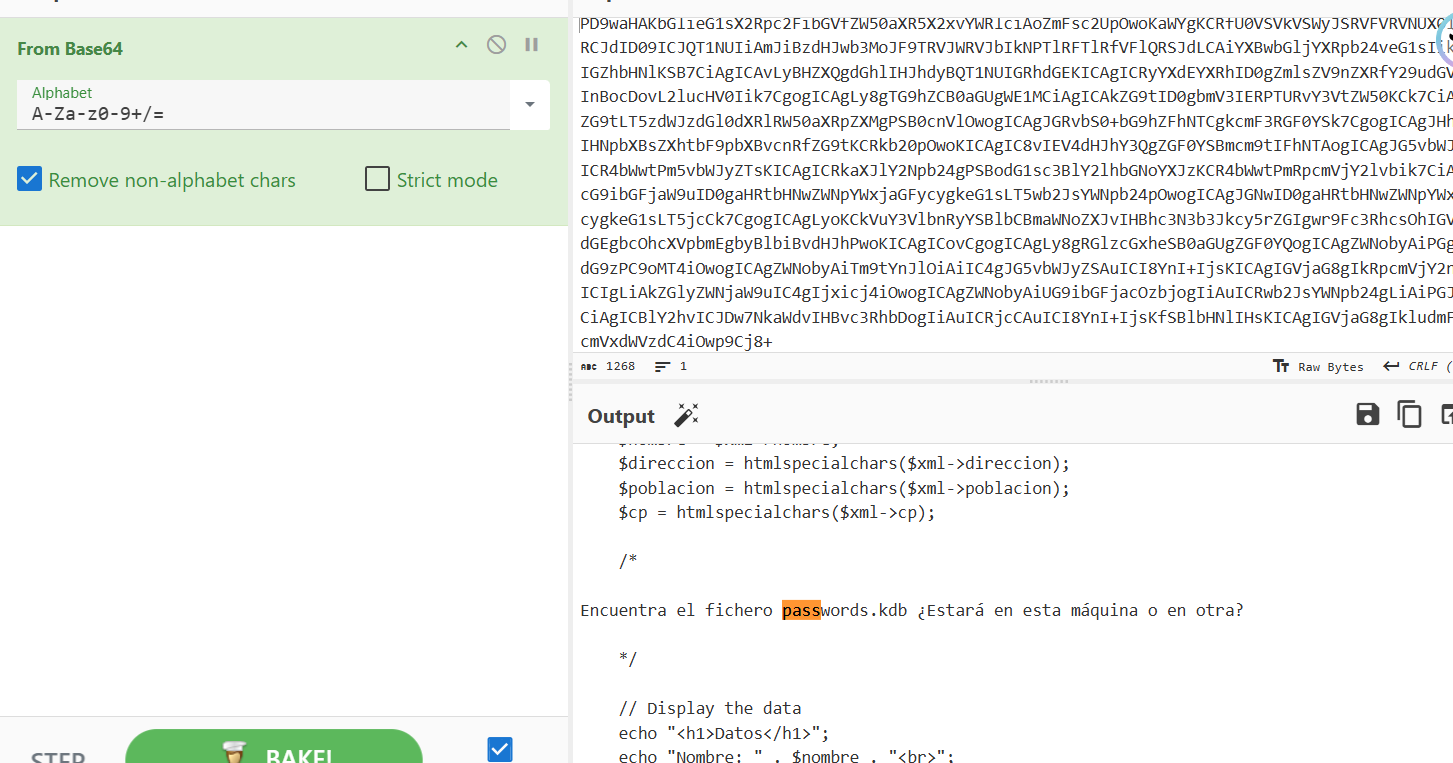Save output to file icon
Image resolution: width=1453 pixels, height=763 pixels.
coord(1368,415)
